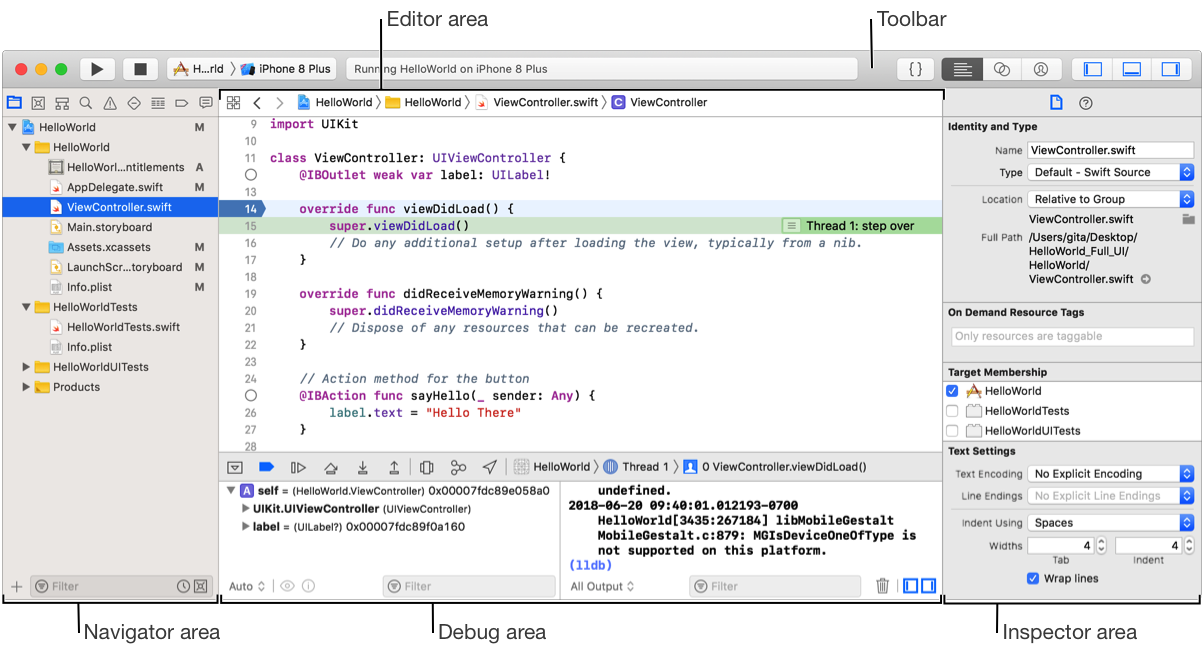Open the related items grid menu in jump bar
Viewport: 1204px width, 650px height.
click(x=233, y=102)
